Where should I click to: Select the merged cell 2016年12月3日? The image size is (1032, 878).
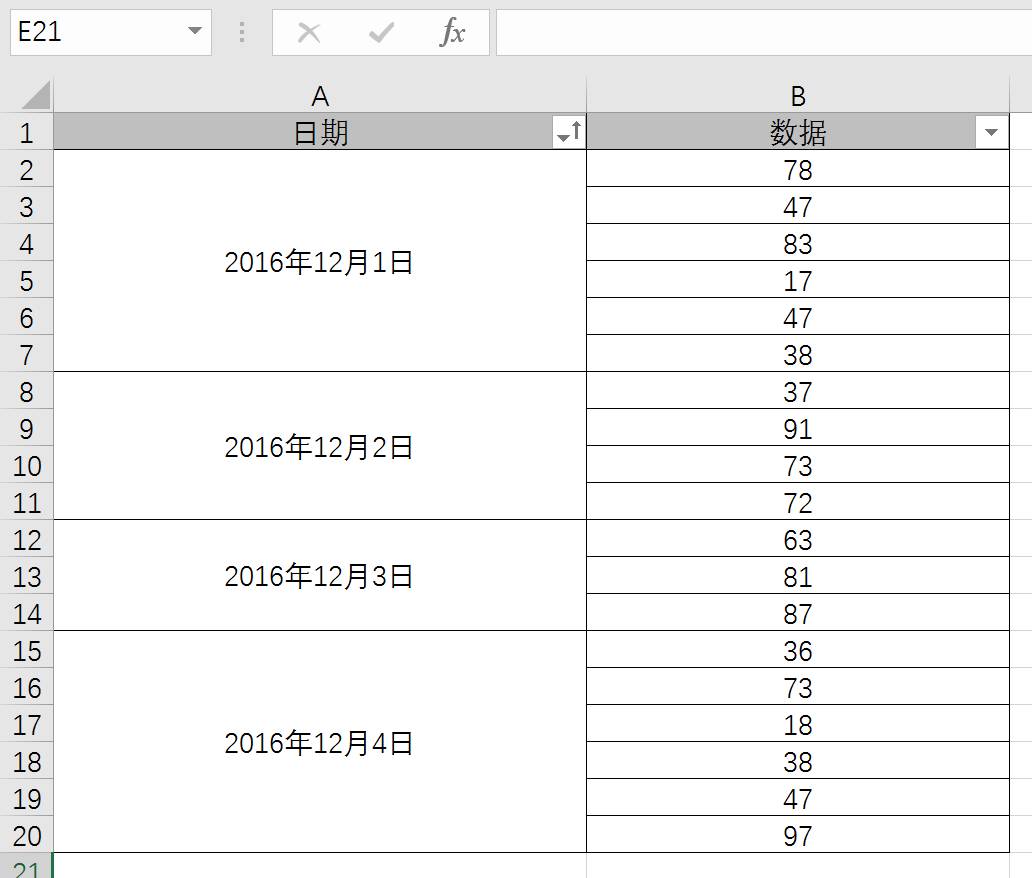(320, 576)
